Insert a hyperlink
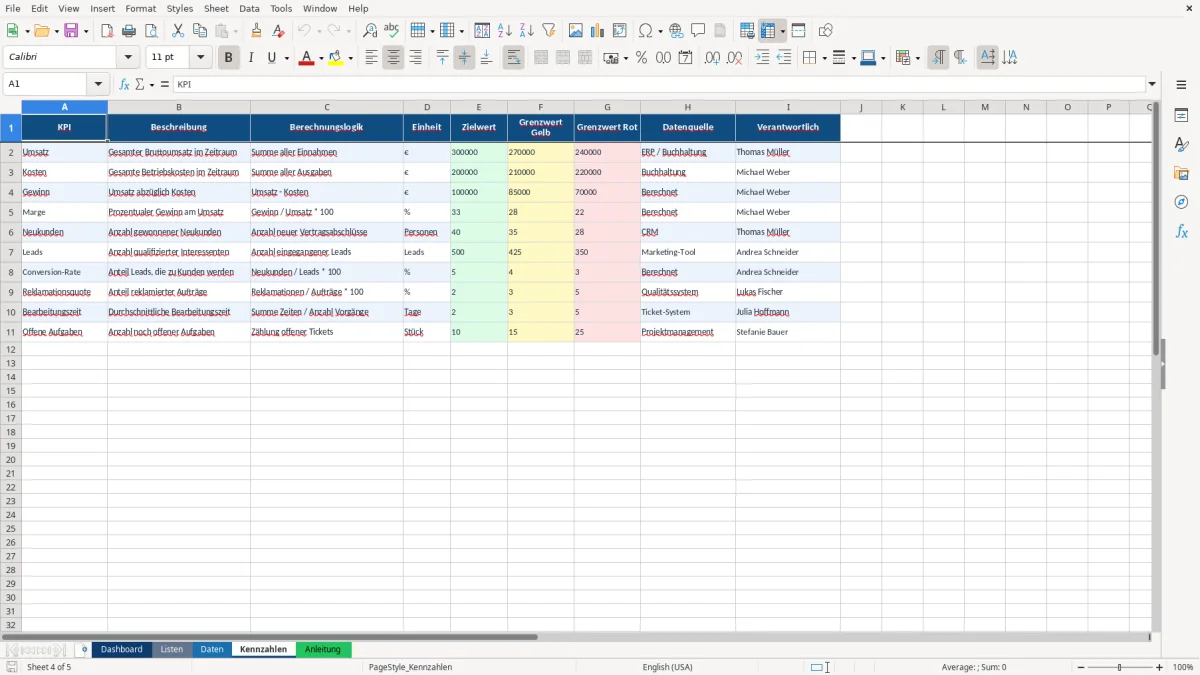 [x=676, y=31]
